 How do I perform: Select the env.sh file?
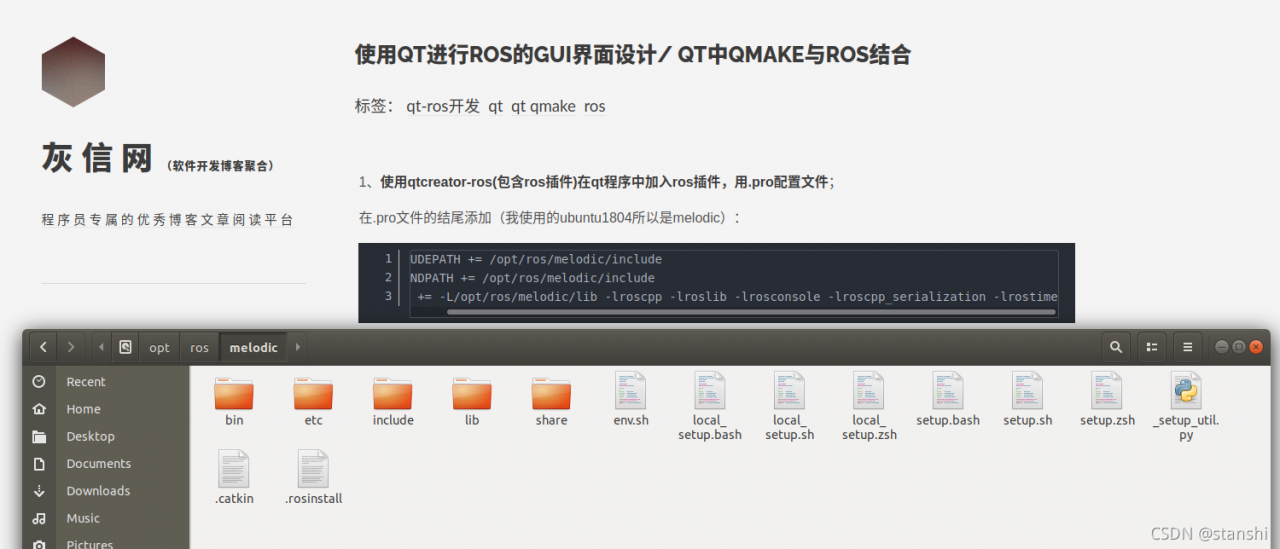[x=631, y=400]
